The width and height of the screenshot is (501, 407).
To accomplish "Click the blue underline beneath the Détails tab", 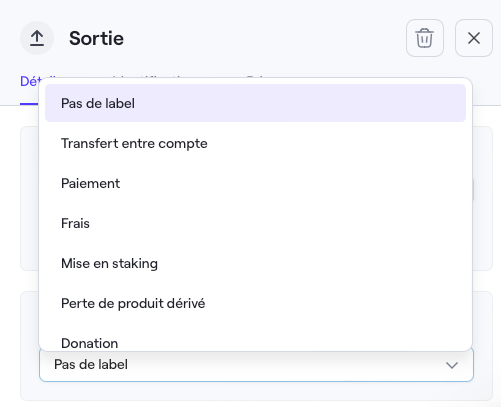I will click(x=29, y=104).
